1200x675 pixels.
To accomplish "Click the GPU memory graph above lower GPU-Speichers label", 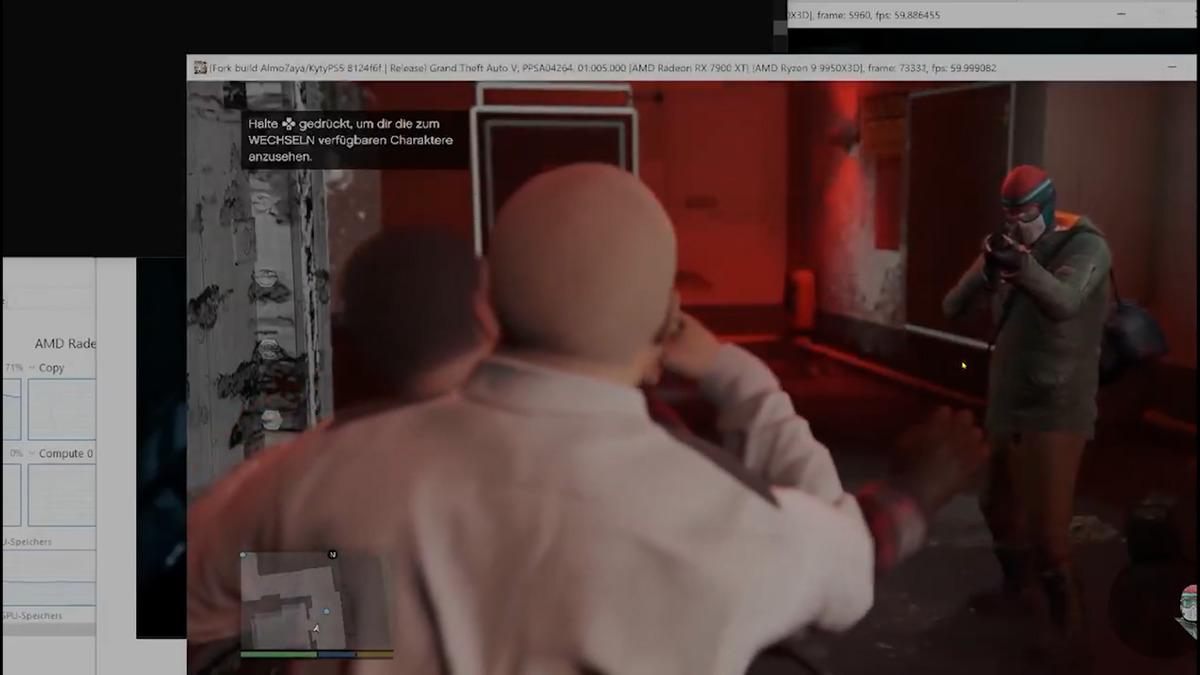I will point(48,577).
